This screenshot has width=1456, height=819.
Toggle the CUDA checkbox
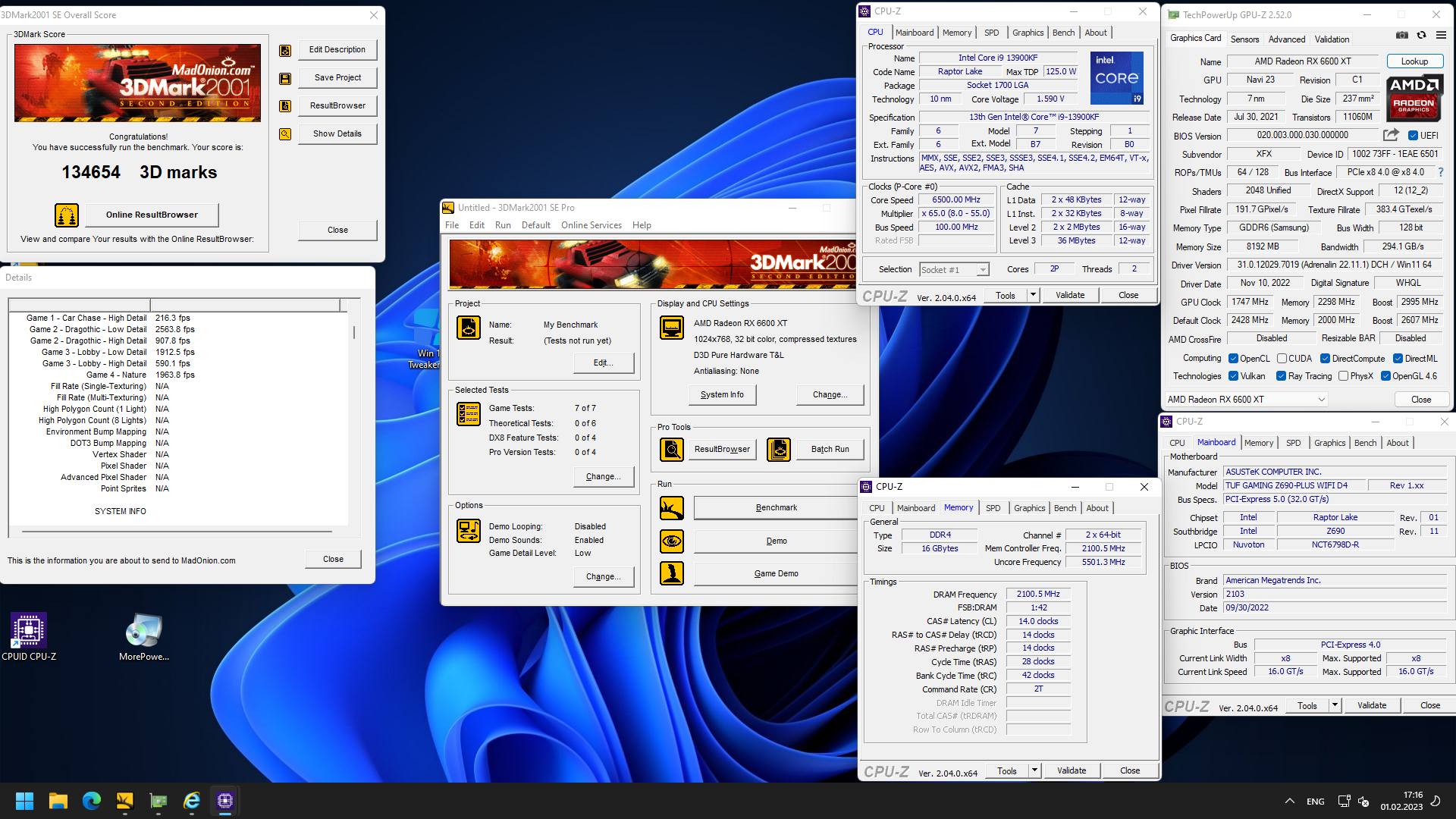1282,359
